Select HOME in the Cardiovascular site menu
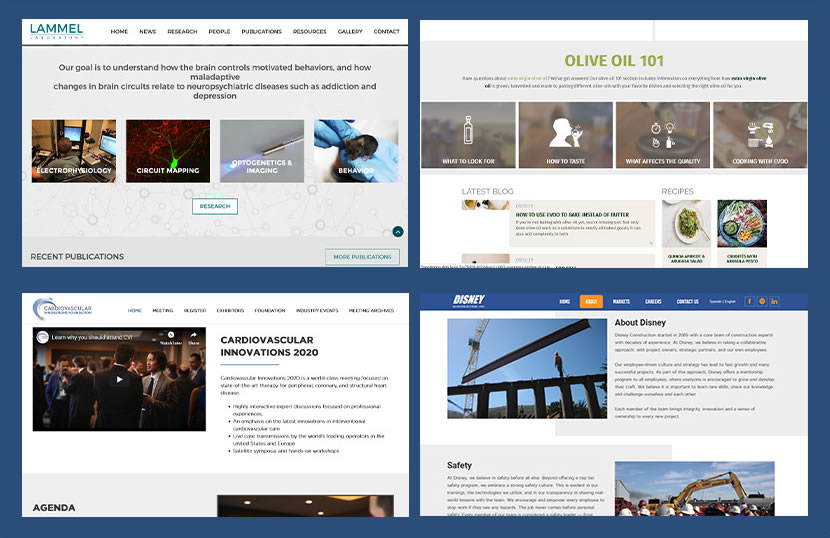The image size is (830, 538). pos(135,310)
